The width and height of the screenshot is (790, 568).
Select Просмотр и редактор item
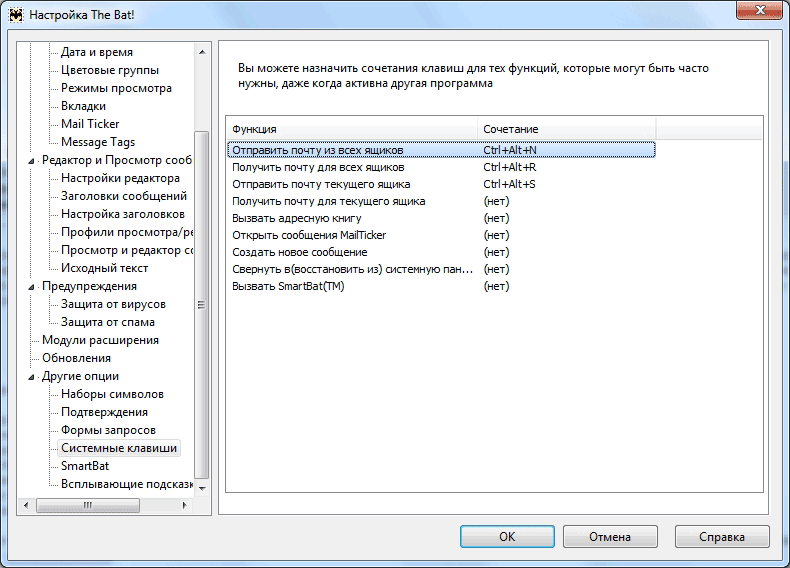[x=126, y=250]
